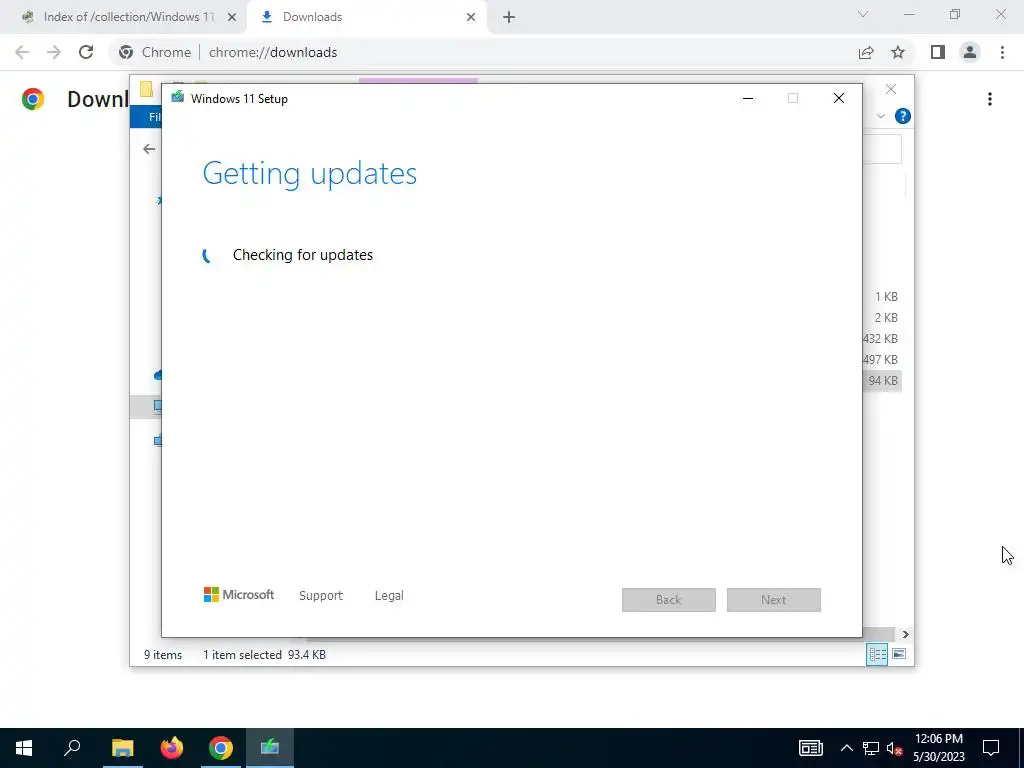This screenshot has width=1024, height=768.
Task: Share this page icon in address bar
Action: [866, 52]
